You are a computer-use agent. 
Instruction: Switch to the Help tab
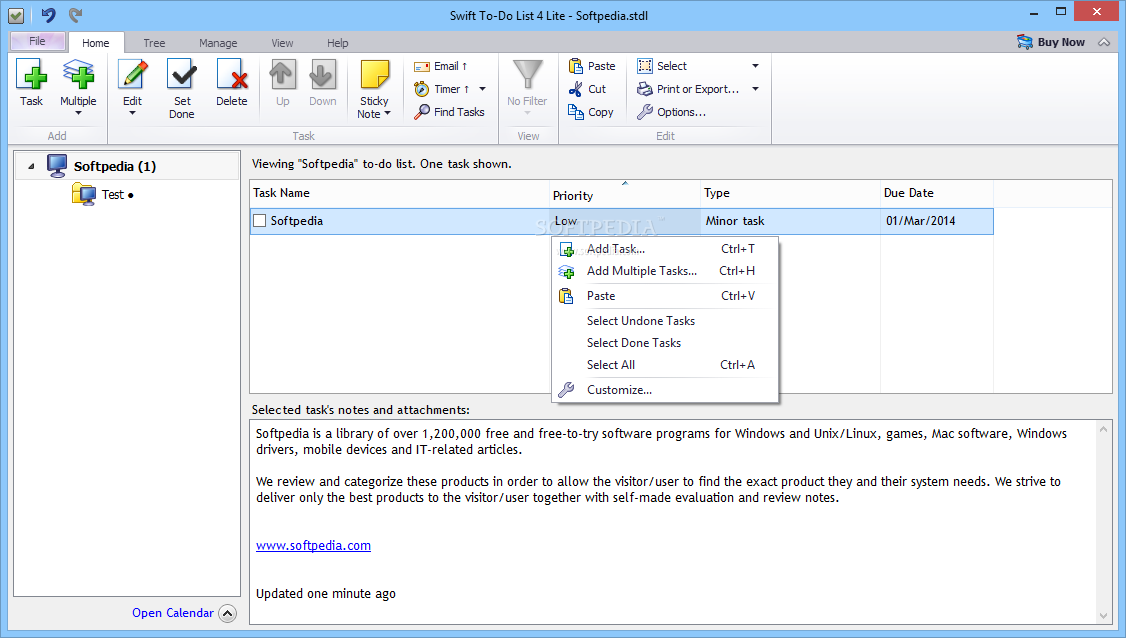pyautogui.click(x=338, y=43)
